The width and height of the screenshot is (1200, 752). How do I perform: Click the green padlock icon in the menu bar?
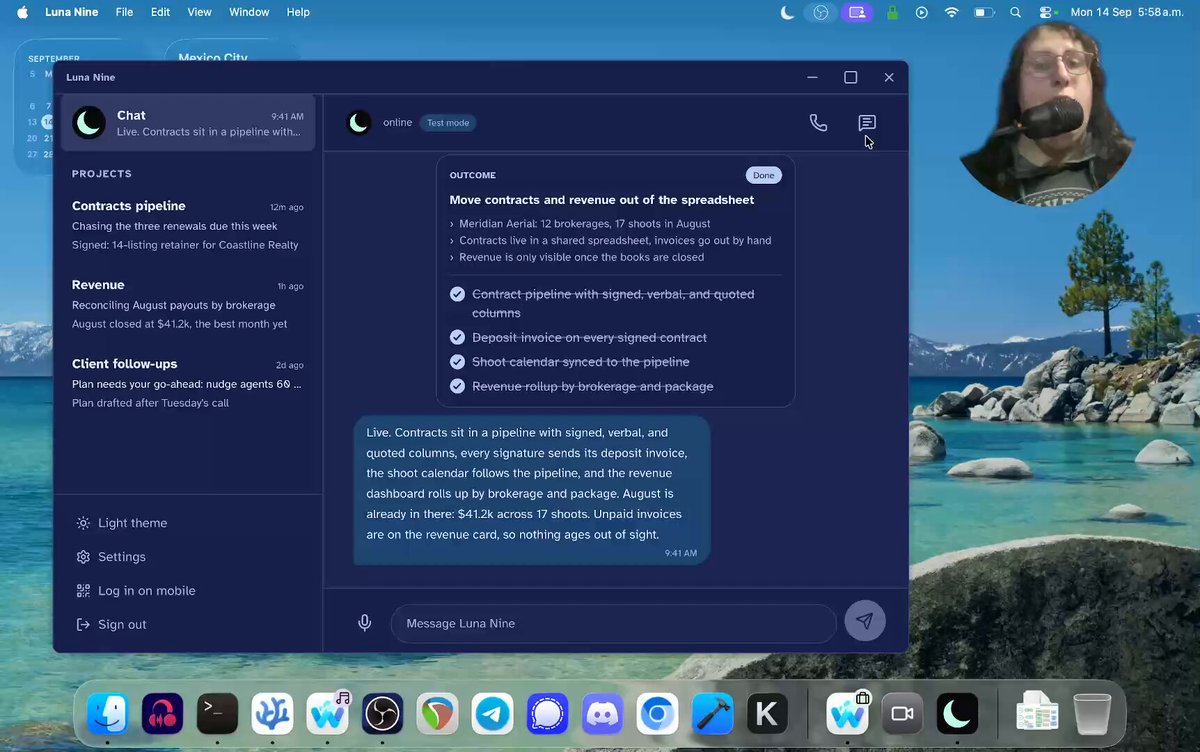coord(892,12)
